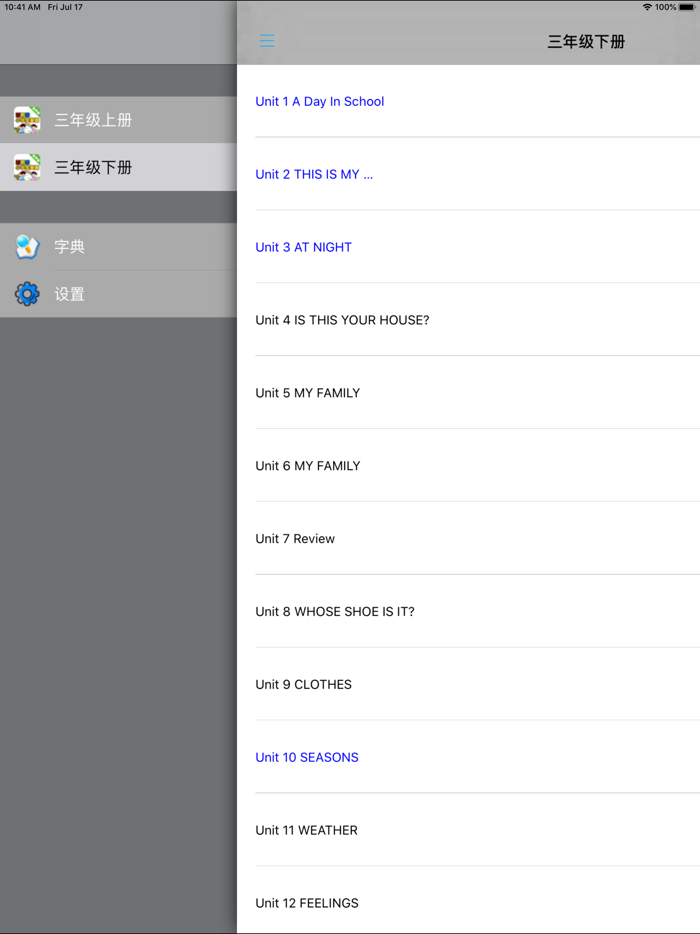Select 三年级下册 in sidebar

(x=119, y=167)
